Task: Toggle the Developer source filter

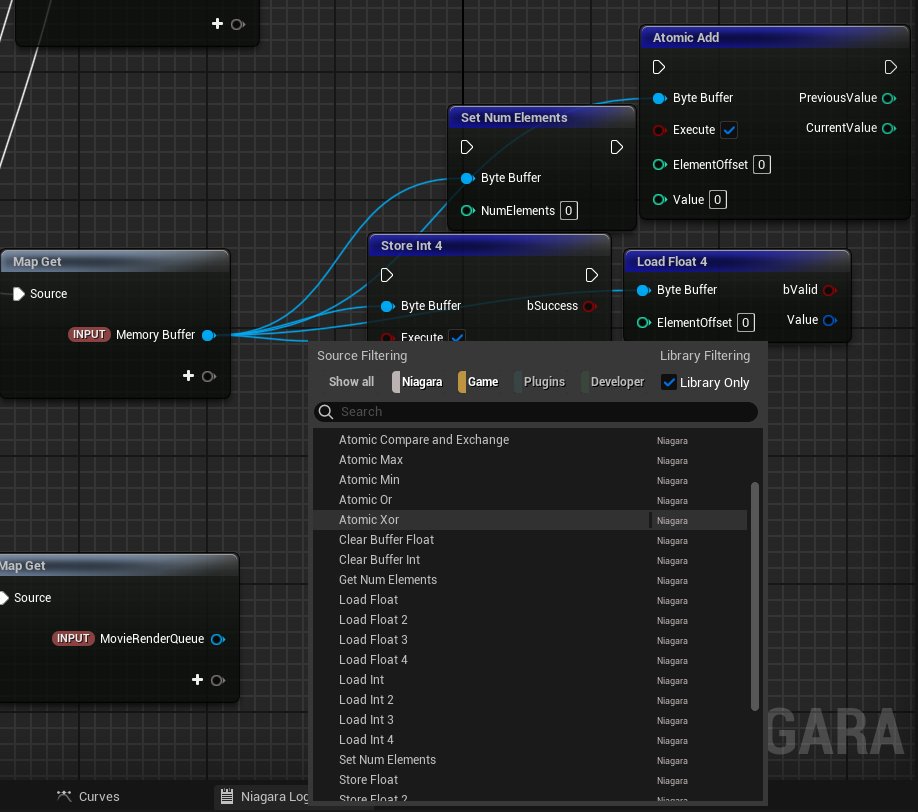Action: 612,382
